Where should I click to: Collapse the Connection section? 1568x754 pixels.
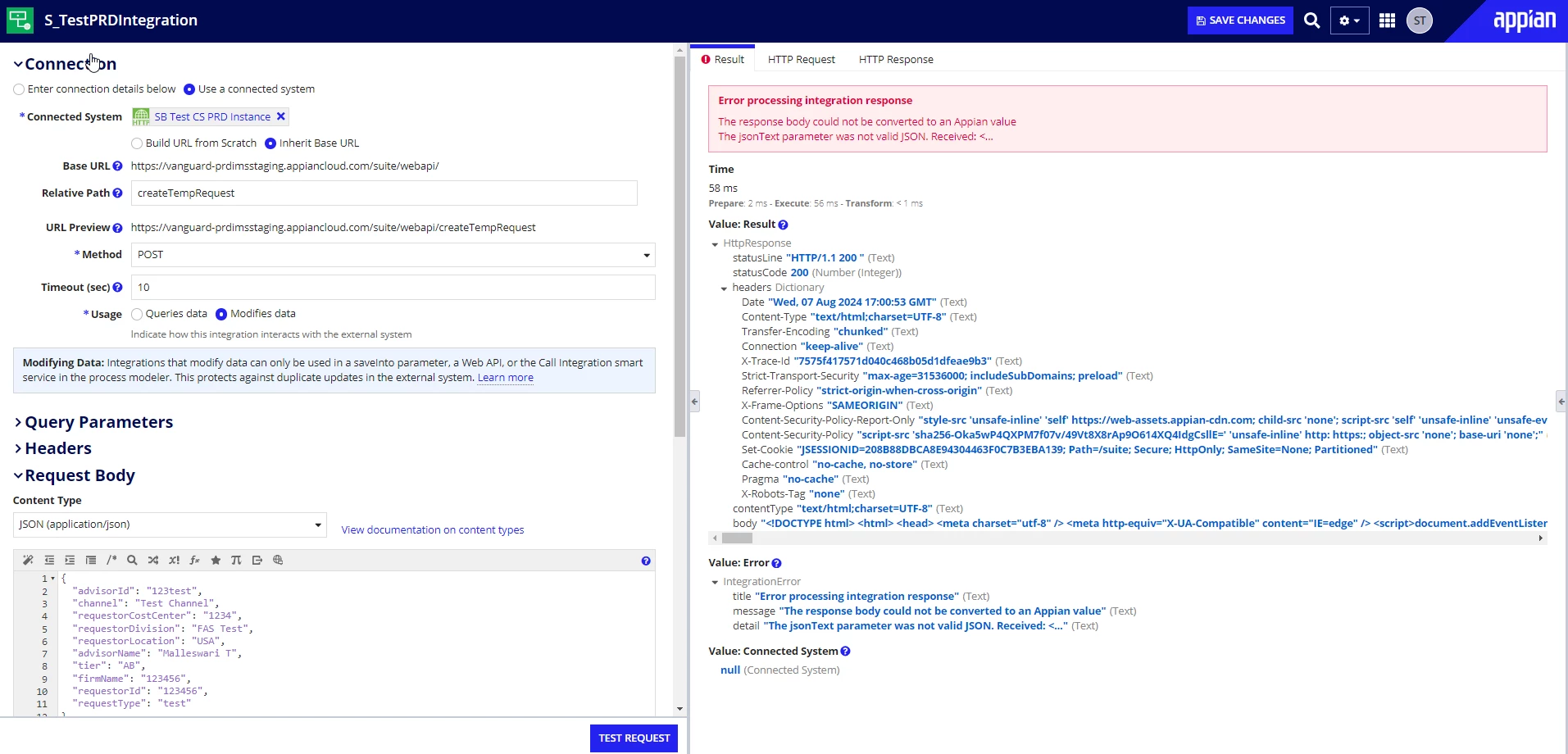[x=18, y=64]
